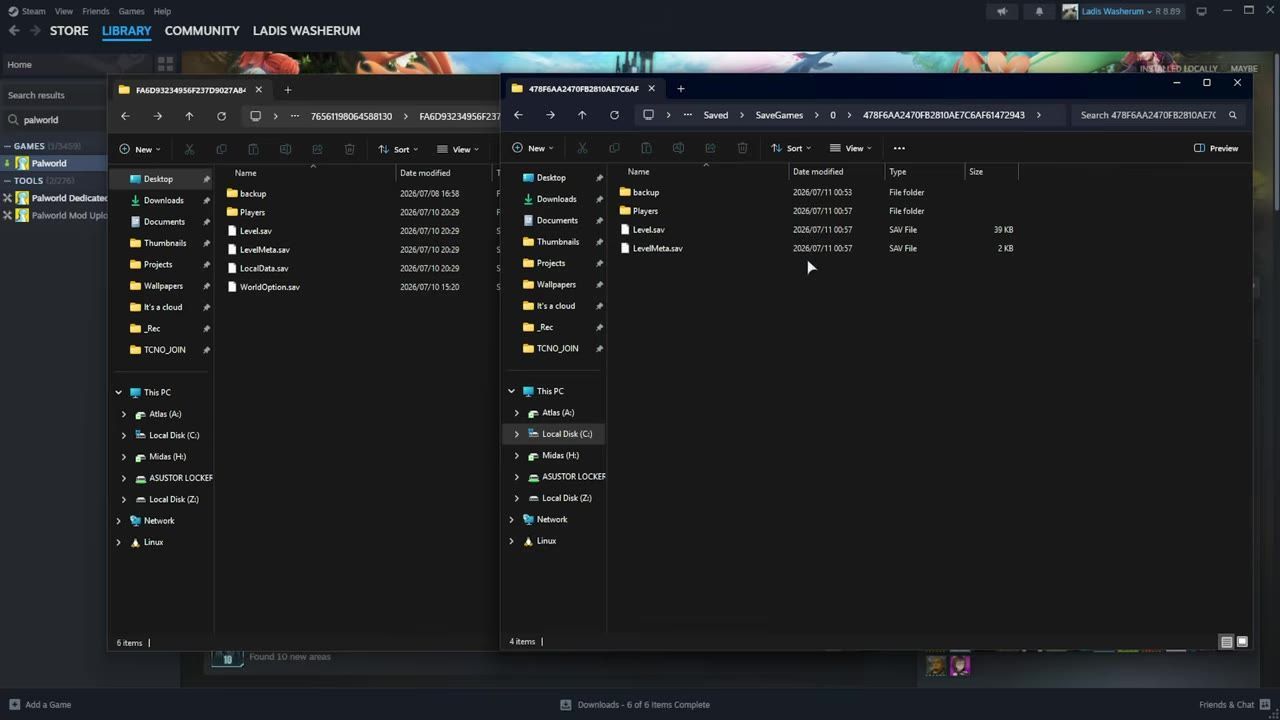Viewport: 1280px width, 720px height.
Task: Collapse This PC in right Explorer tree
Action: coord(511,391)
